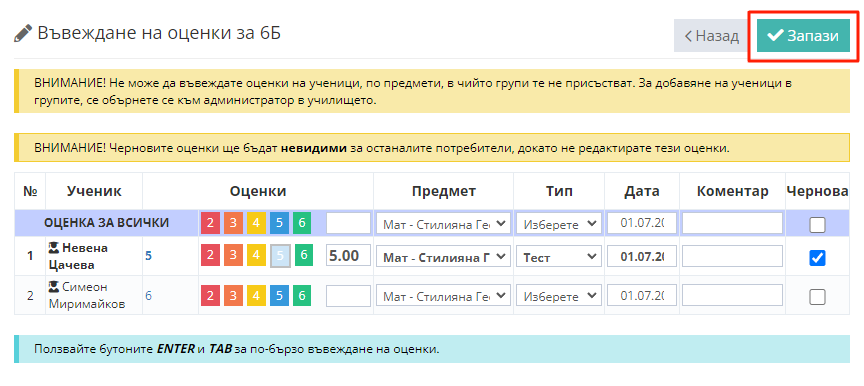
Task: Save grades with the Запази button
Action: [803, 36]
